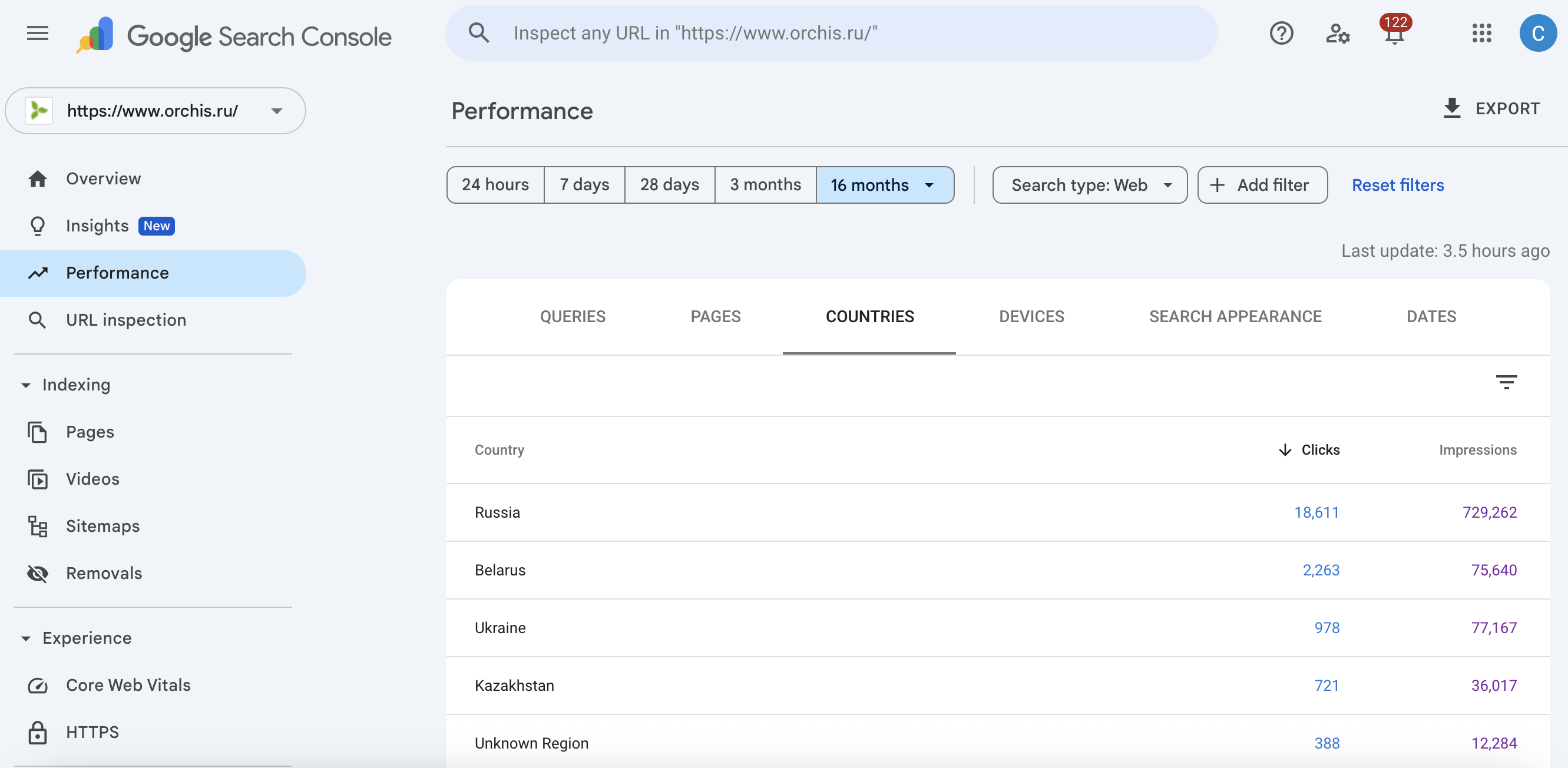Open Search type: Web dropdown
This screenshot has width=1568, height=768.
(1089, 184)
